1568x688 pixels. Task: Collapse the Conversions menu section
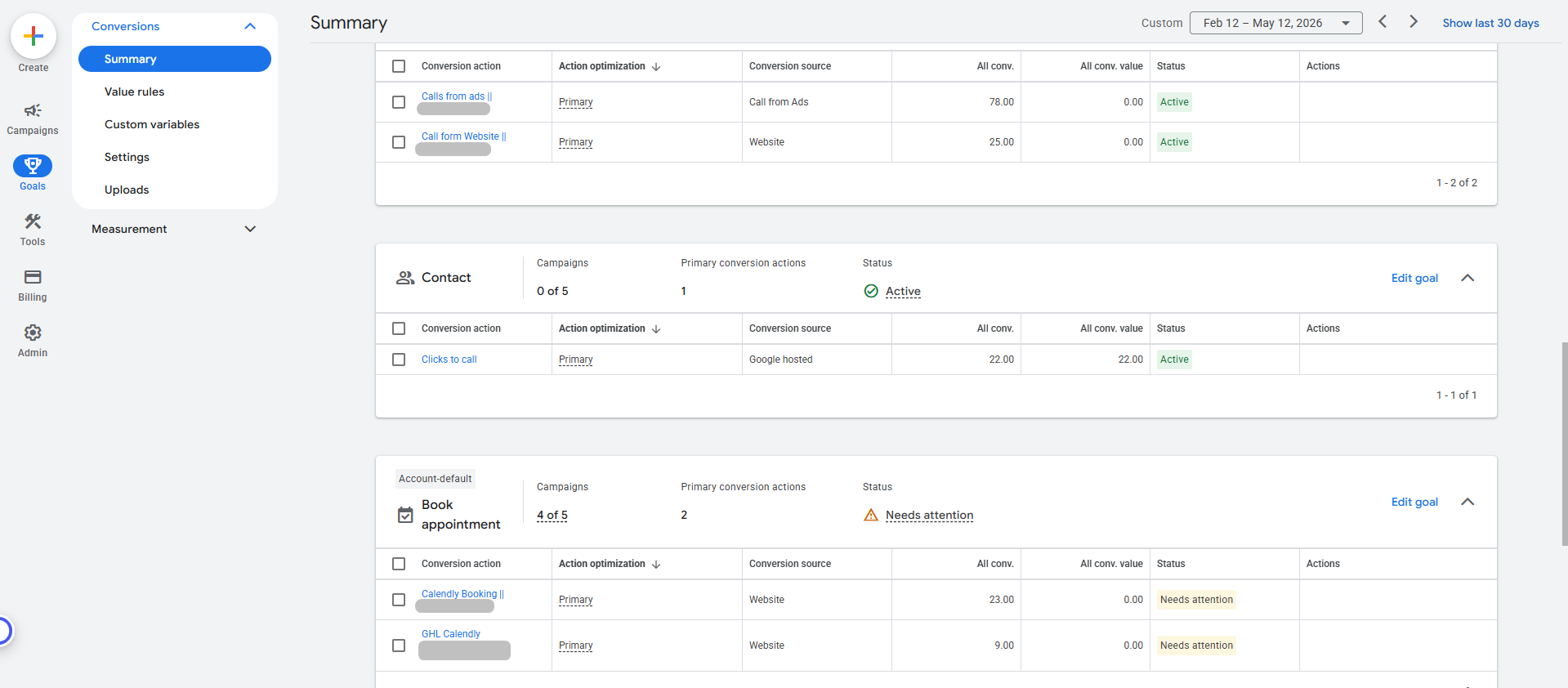[x=250, y=26]
